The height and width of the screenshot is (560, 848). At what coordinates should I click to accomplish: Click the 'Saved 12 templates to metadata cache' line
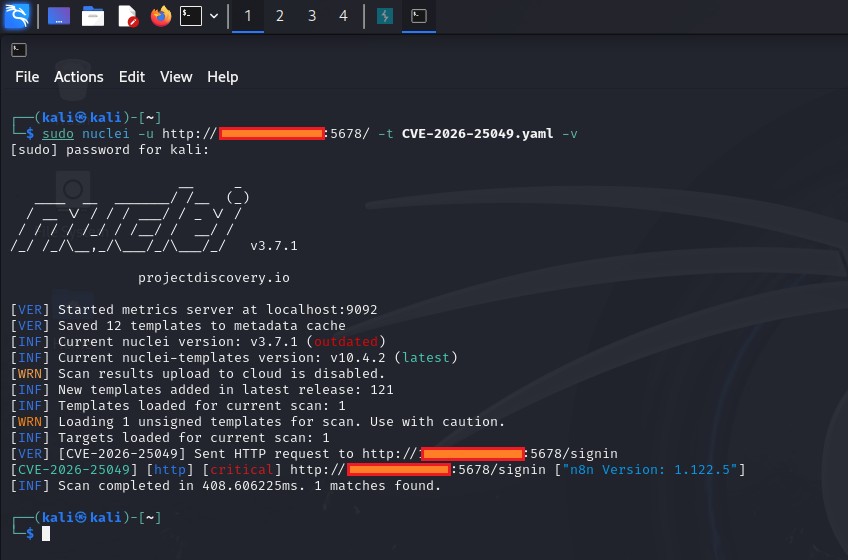pos(178,326)
